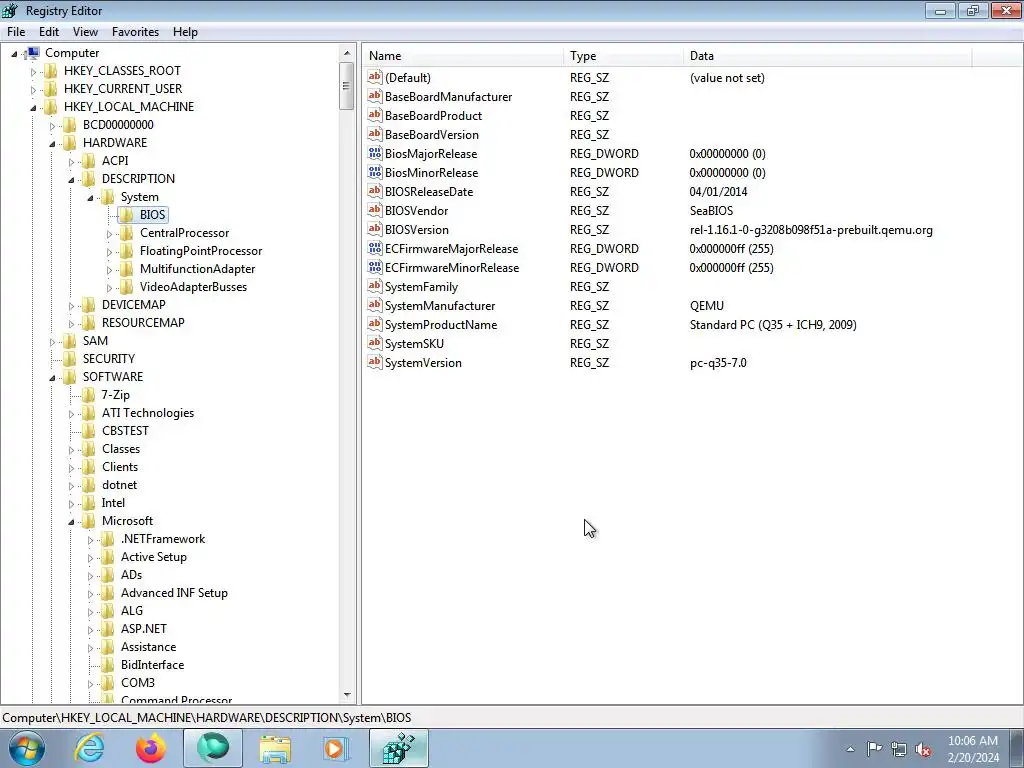
Task: Click the BIOSVendor string value icon
Action: (x=374, y=210)
